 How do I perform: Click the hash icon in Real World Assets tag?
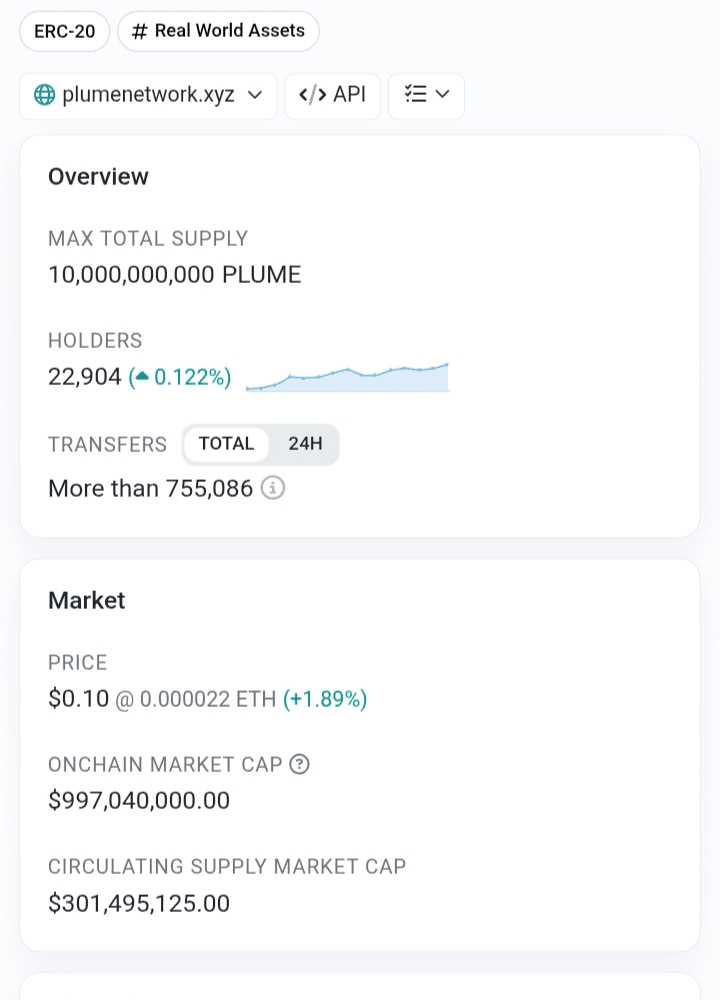coord(140,31)
